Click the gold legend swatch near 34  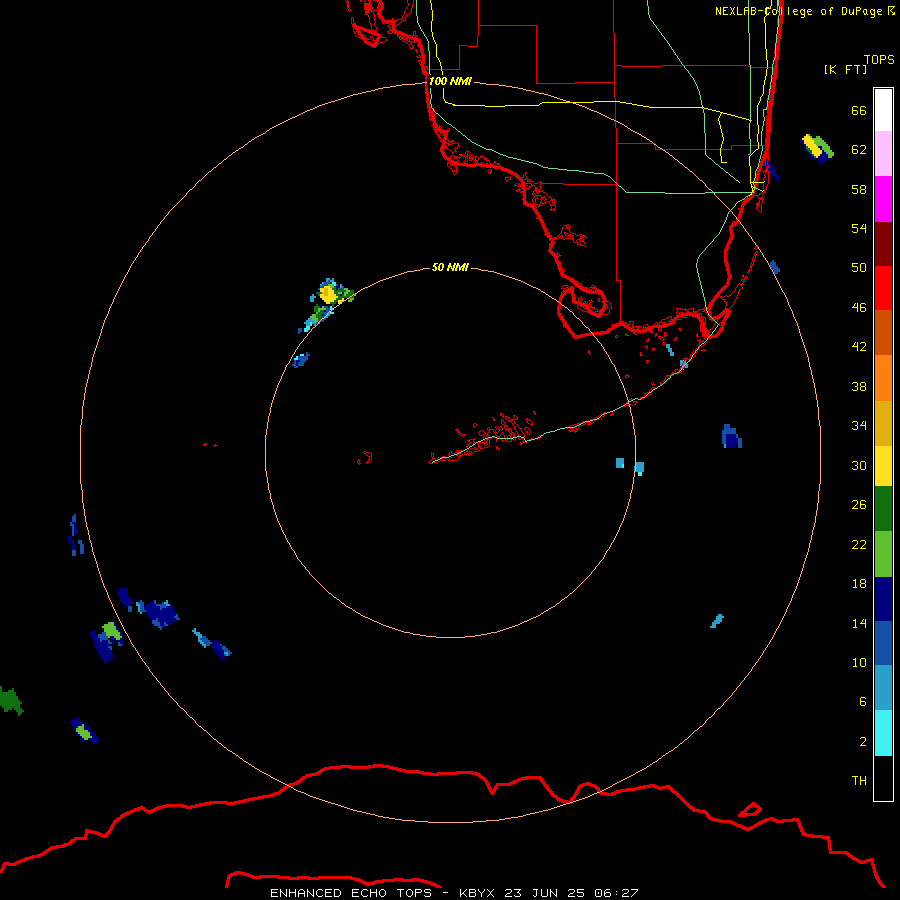pyautogui.click(x=883, y=423)
